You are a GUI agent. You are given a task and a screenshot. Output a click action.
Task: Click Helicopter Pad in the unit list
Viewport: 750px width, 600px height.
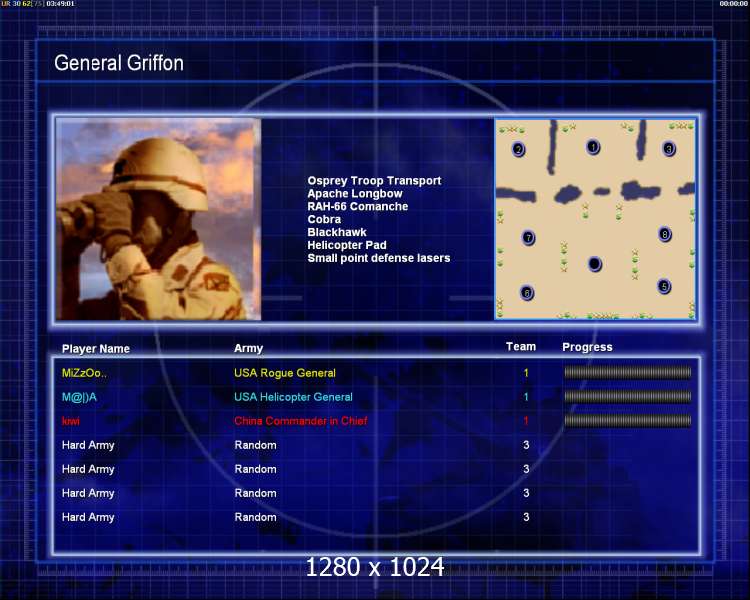tap(347, 245)
